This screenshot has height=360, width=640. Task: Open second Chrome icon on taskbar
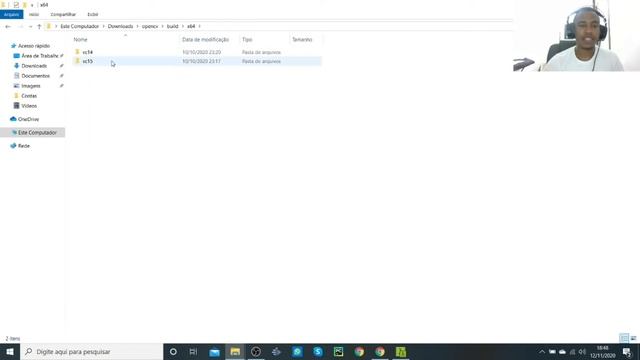point(380,351)
